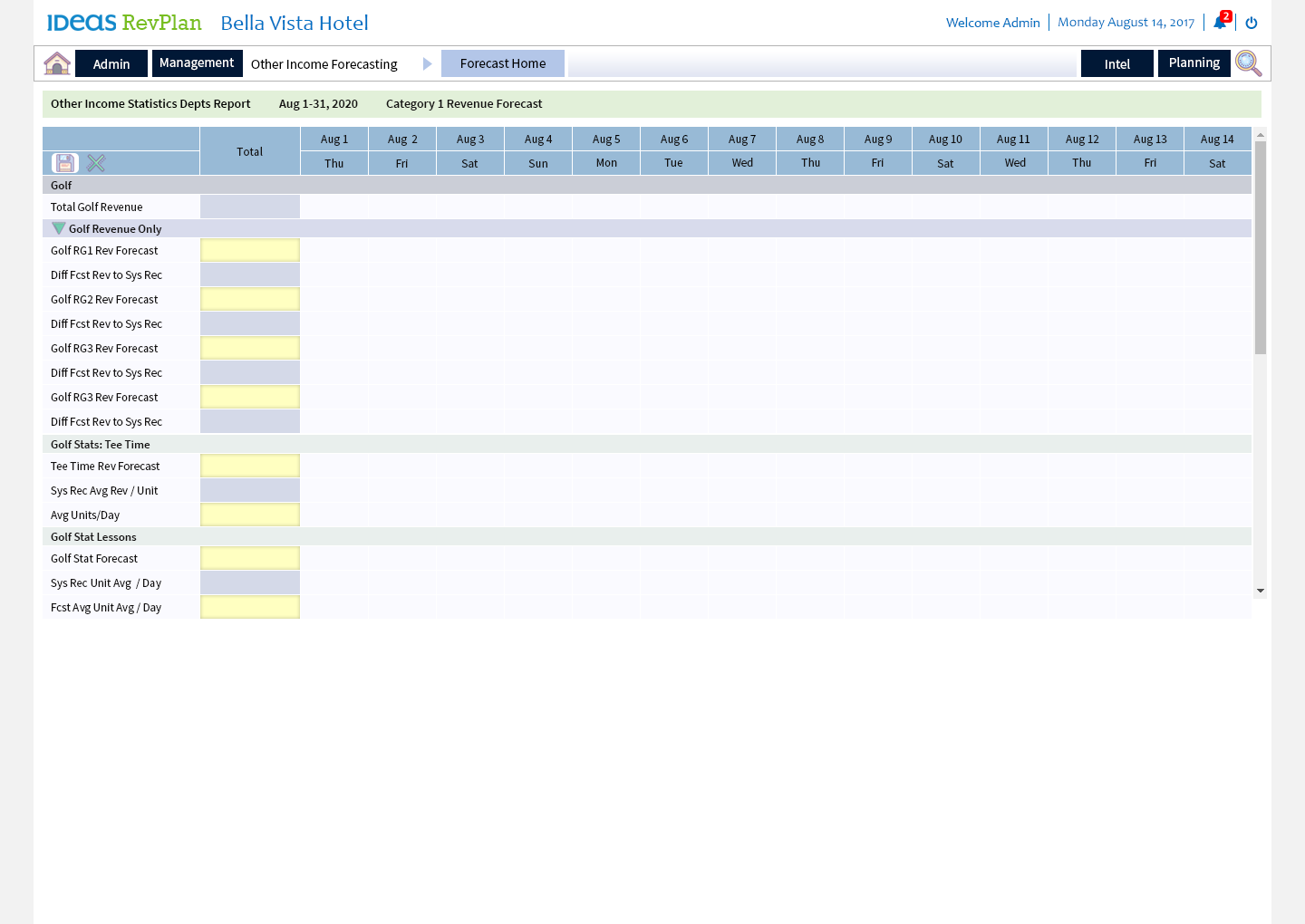Click the Planning menu button
This screenshot has height=924, width=1305.
[x=1194, y=63]
